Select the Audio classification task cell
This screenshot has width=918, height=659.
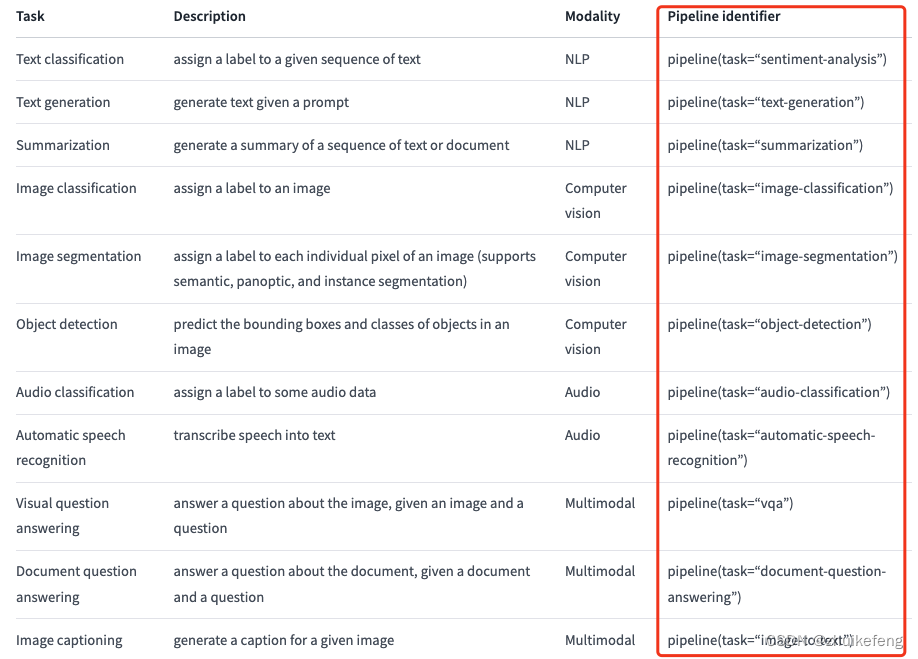(x=75, y=392)
